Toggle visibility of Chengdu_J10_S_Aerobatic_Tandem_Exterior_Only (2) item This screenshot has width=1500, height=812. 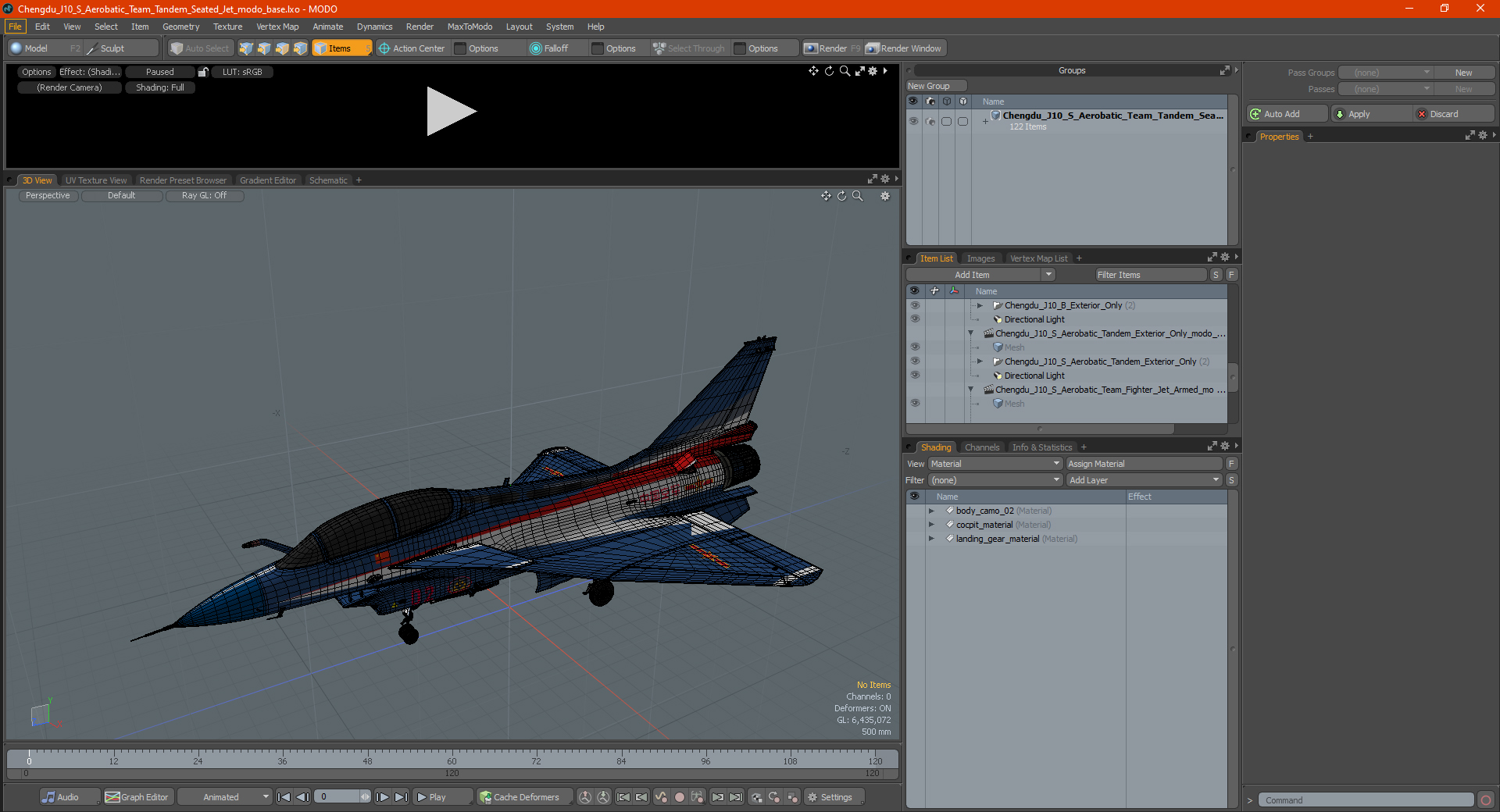(914, 361)
